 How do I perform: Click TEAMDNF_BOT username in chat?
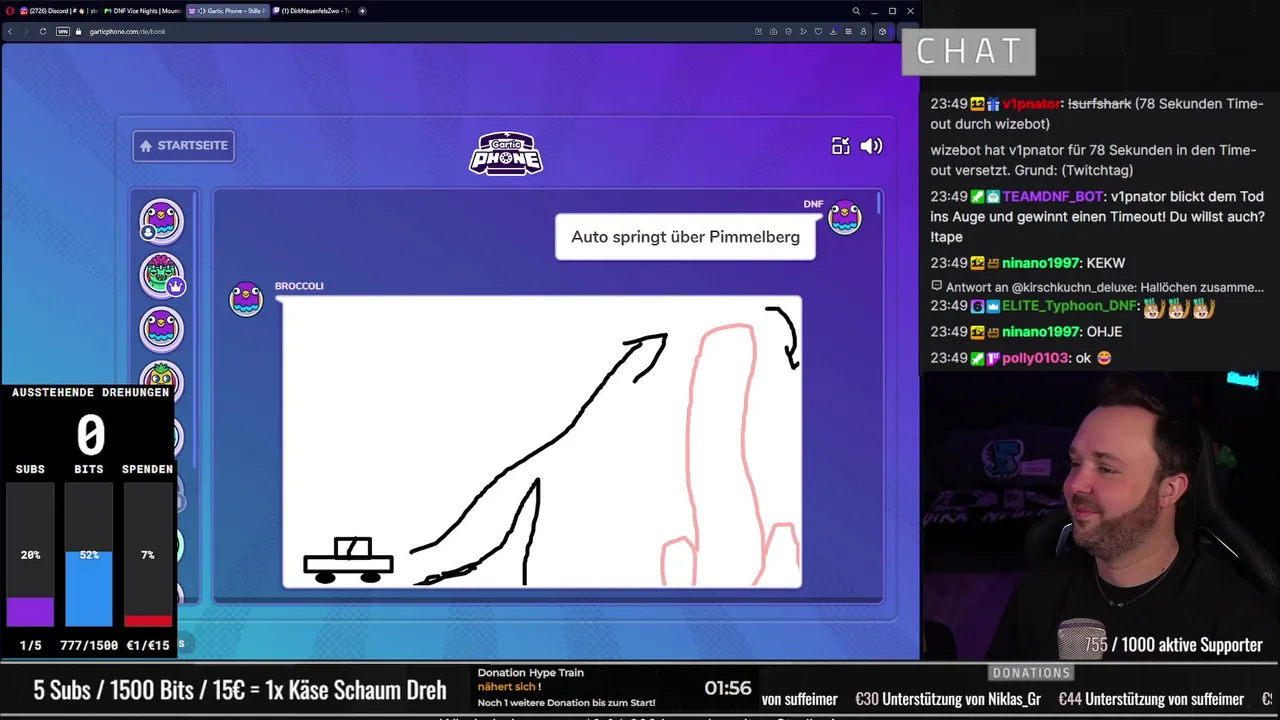pos(1052,197)
